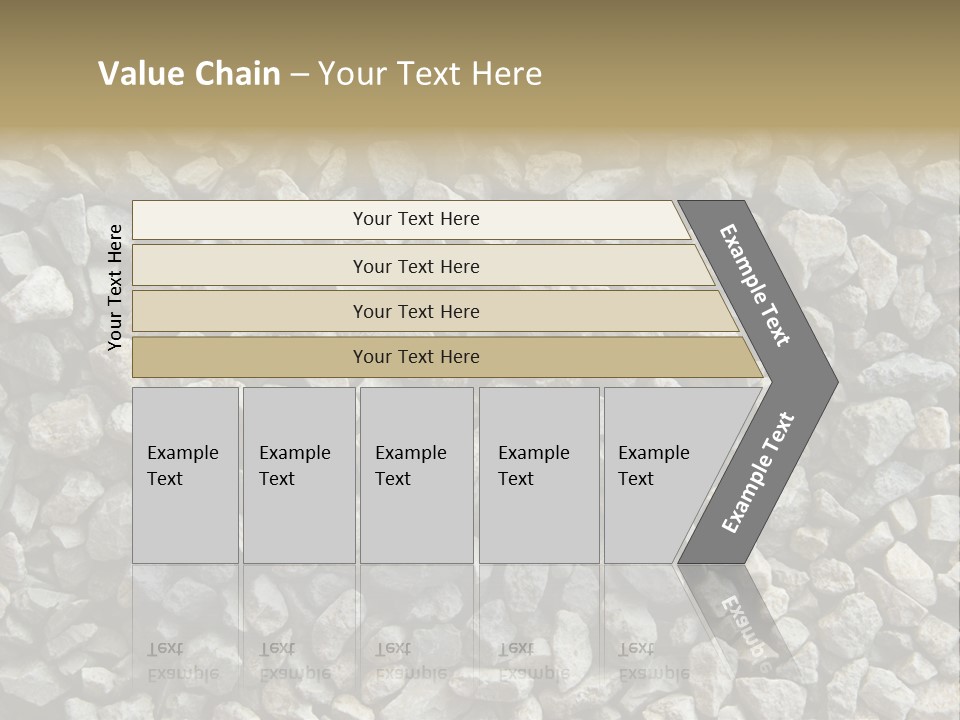Select the first 'Example Text' gray box
The image size is (960, 720).
pyautogui.click(x=184, y=474)
